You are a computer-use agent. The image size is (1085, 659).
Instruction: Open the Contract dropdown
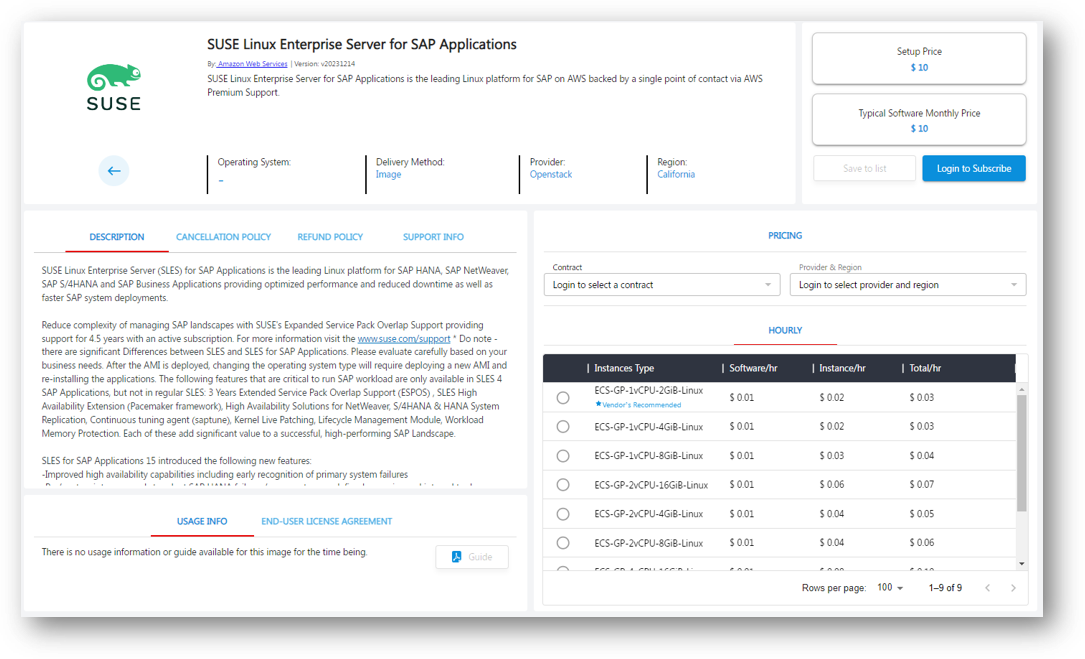coord(662,285)
